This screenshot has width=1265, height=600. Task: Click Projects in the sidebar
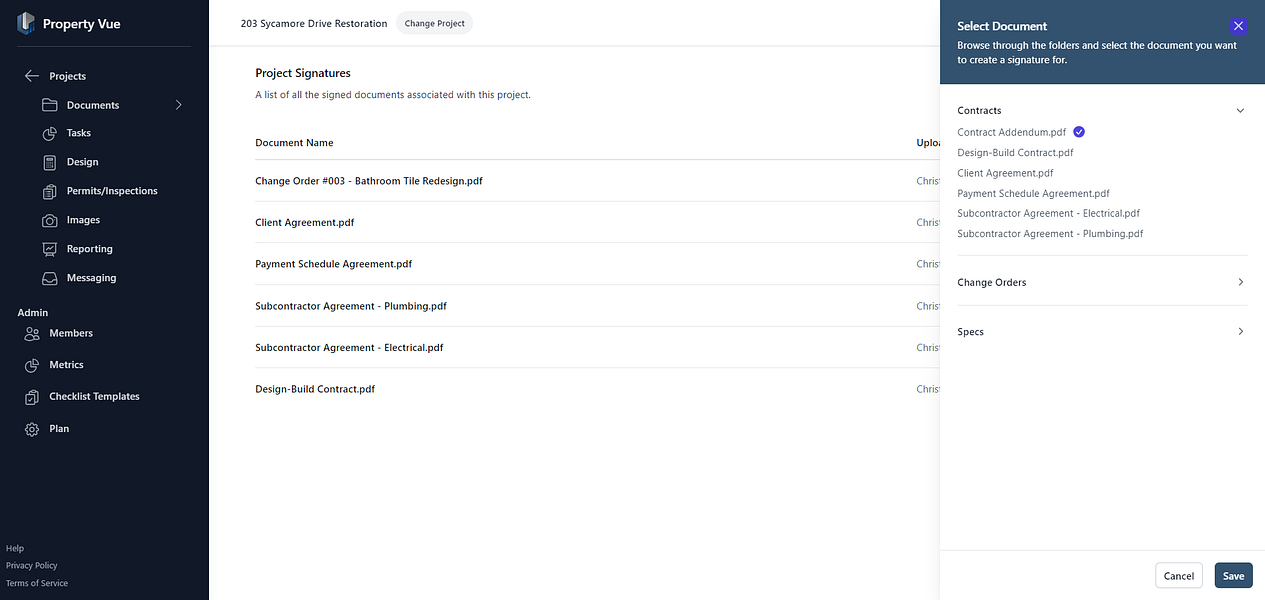point(67,76)
